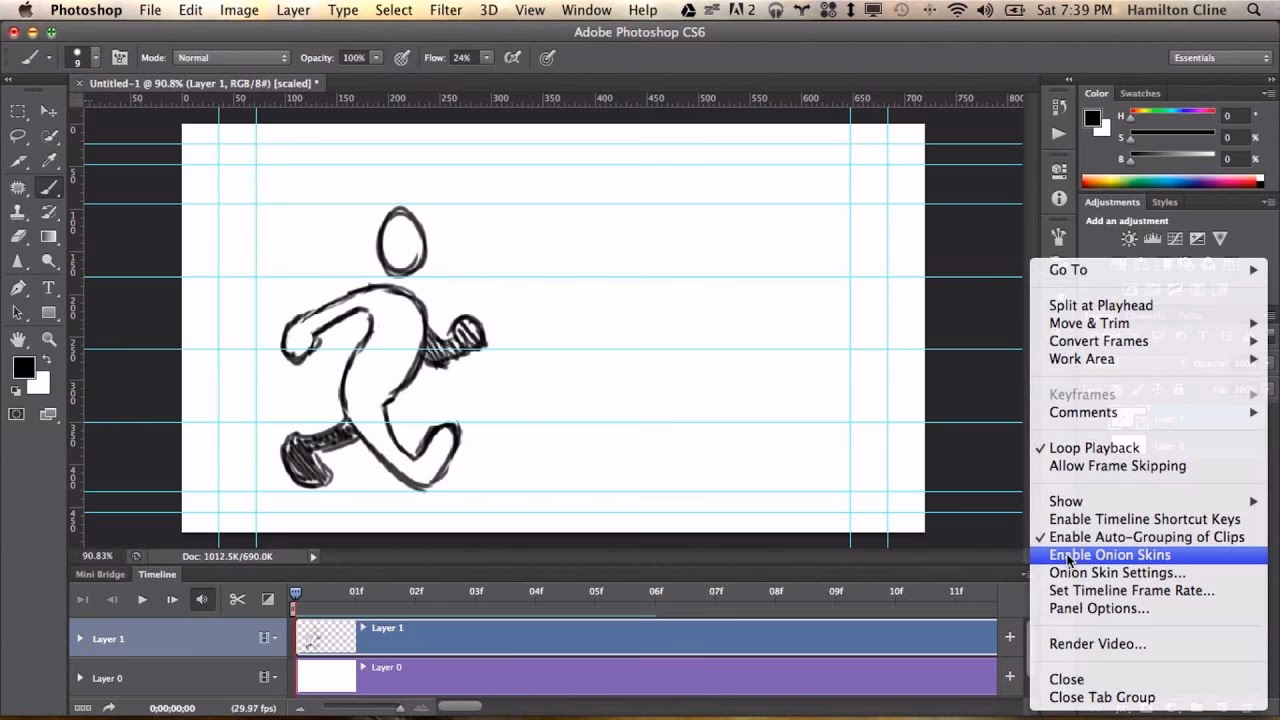This screenshot has height=720, width=1280.
Task: Toggle the brush panel button
Action: tap(120, 58)
